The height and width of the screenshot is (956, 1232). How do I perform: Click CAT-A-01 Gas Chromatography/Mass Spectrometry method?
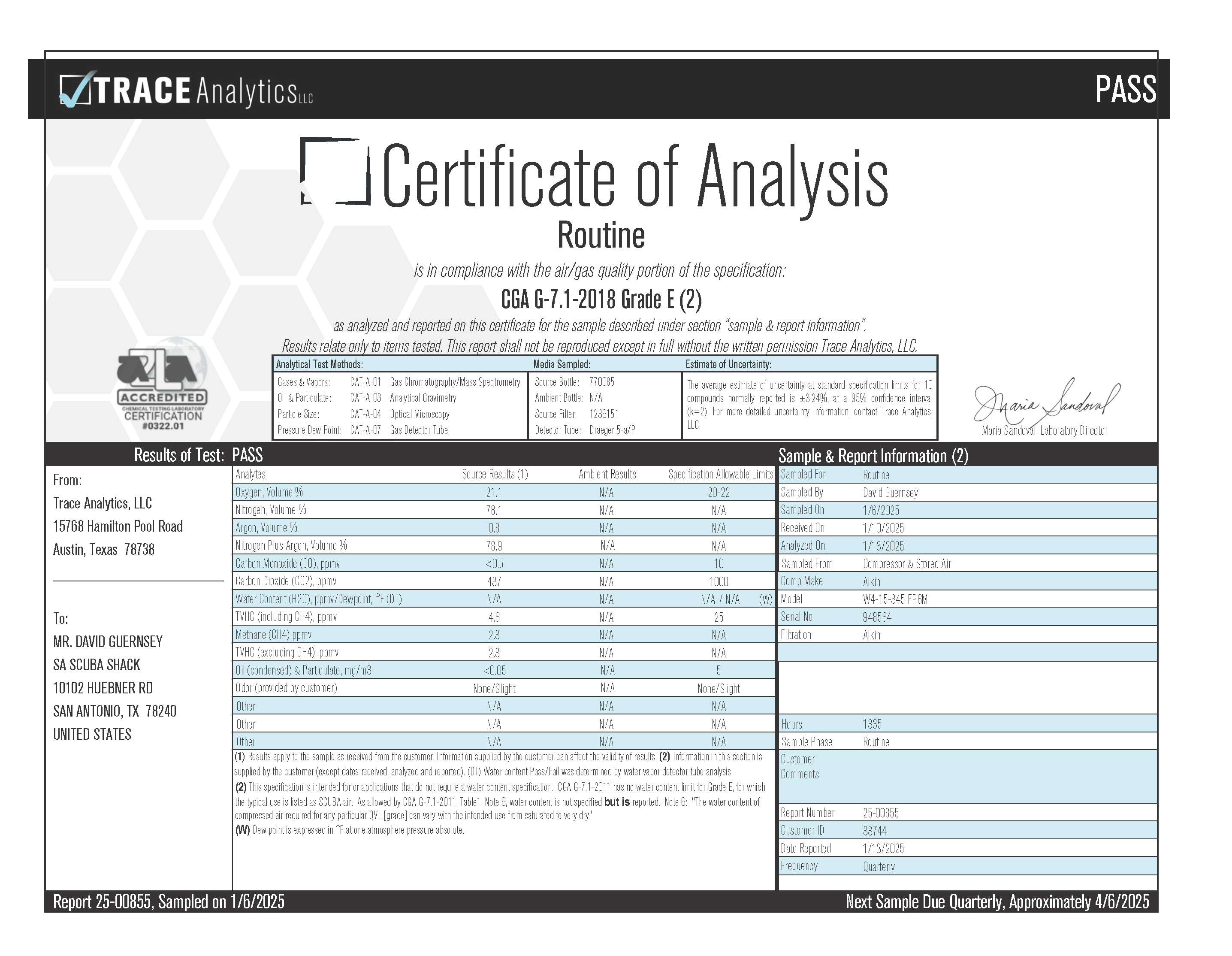(435, 382)
